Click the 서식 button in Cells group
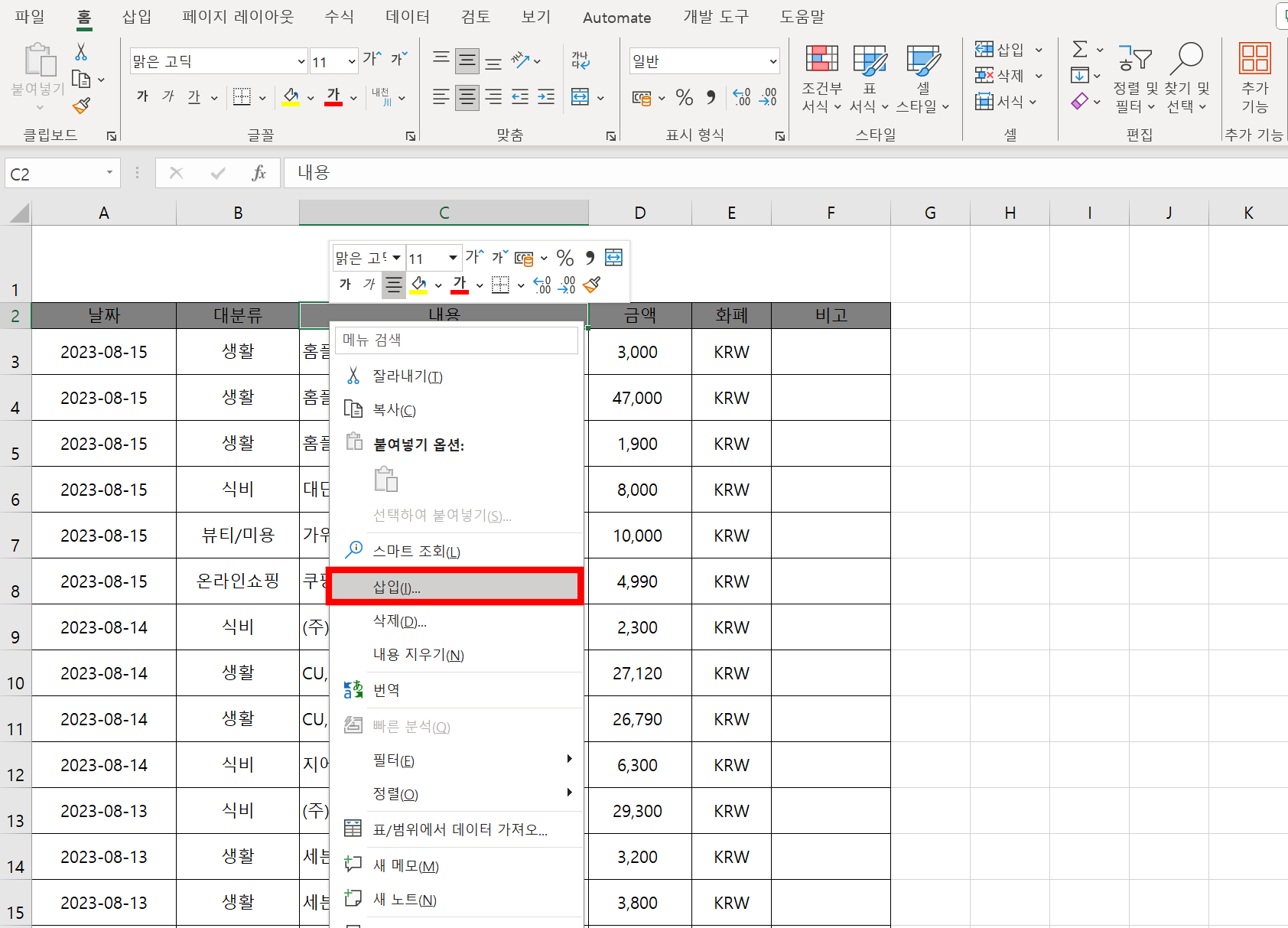The height and width of the screenshot is (928, 1288). click(1007, 101)
